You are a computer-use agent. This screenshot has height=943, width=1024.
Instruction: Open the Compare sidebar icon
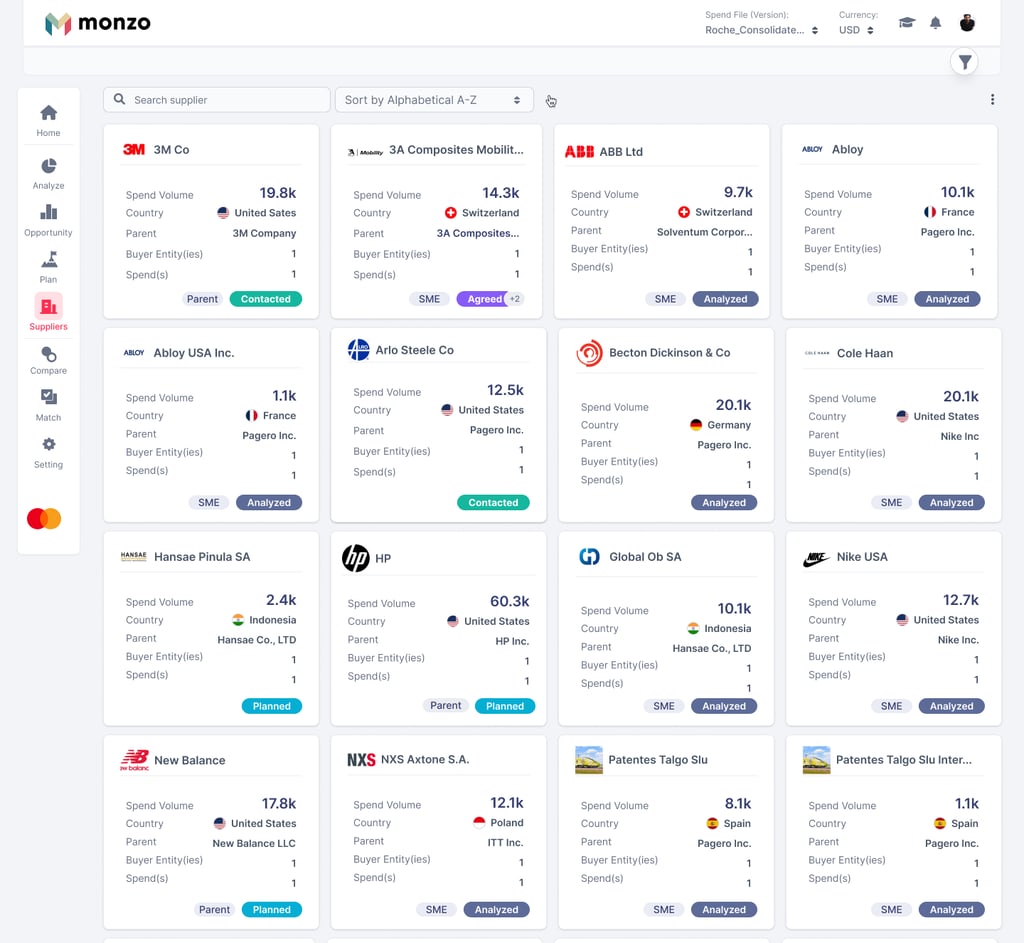tap(48, 355)
